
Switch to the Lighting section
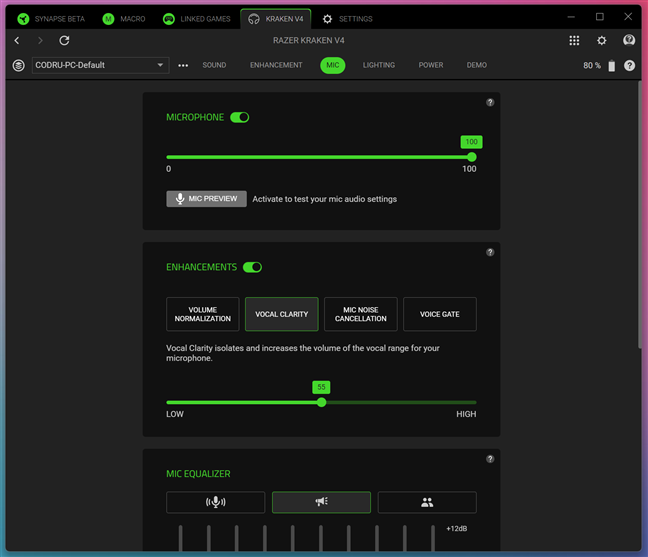(379, 65)
